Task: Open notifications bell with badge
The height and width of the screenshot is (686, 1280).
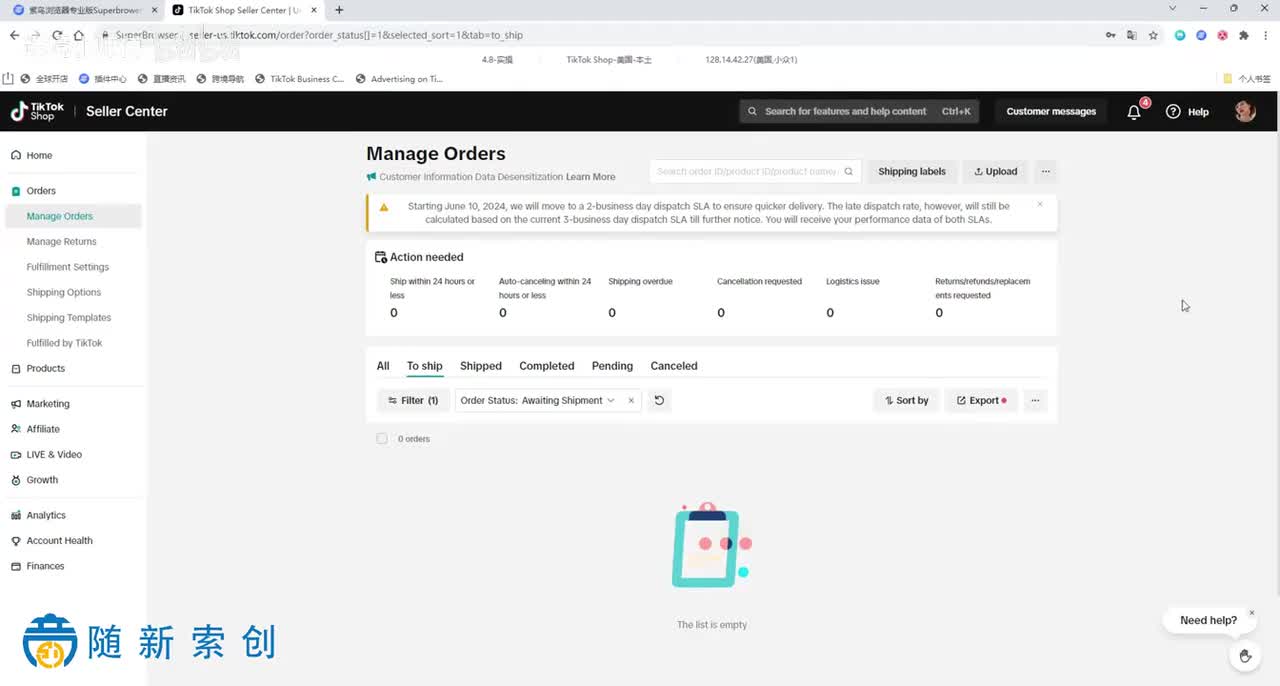Action: click(x=1134, y=112)
